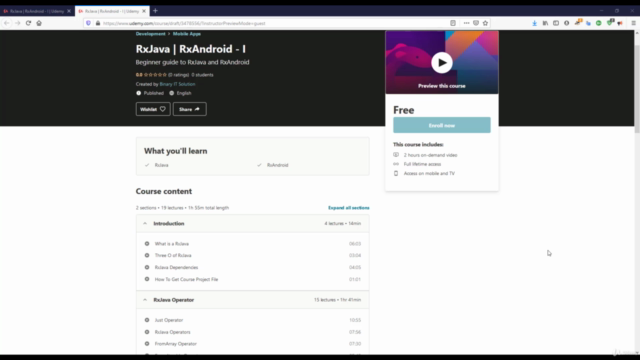
Task: Click the green circular extension icon
Action: [599, 23]
